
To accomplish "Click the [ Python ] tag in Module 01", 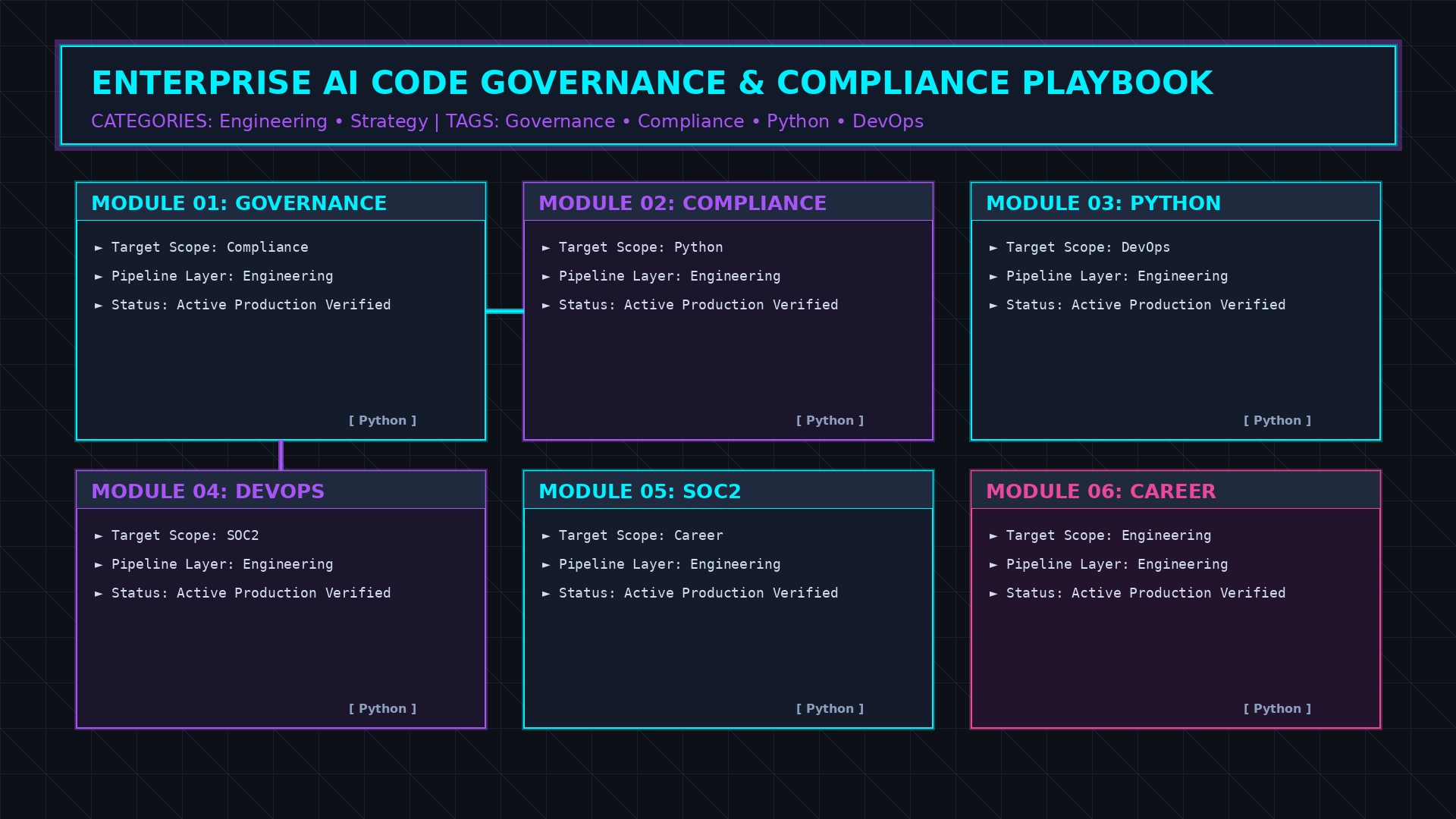I will [x=383, y=421].
